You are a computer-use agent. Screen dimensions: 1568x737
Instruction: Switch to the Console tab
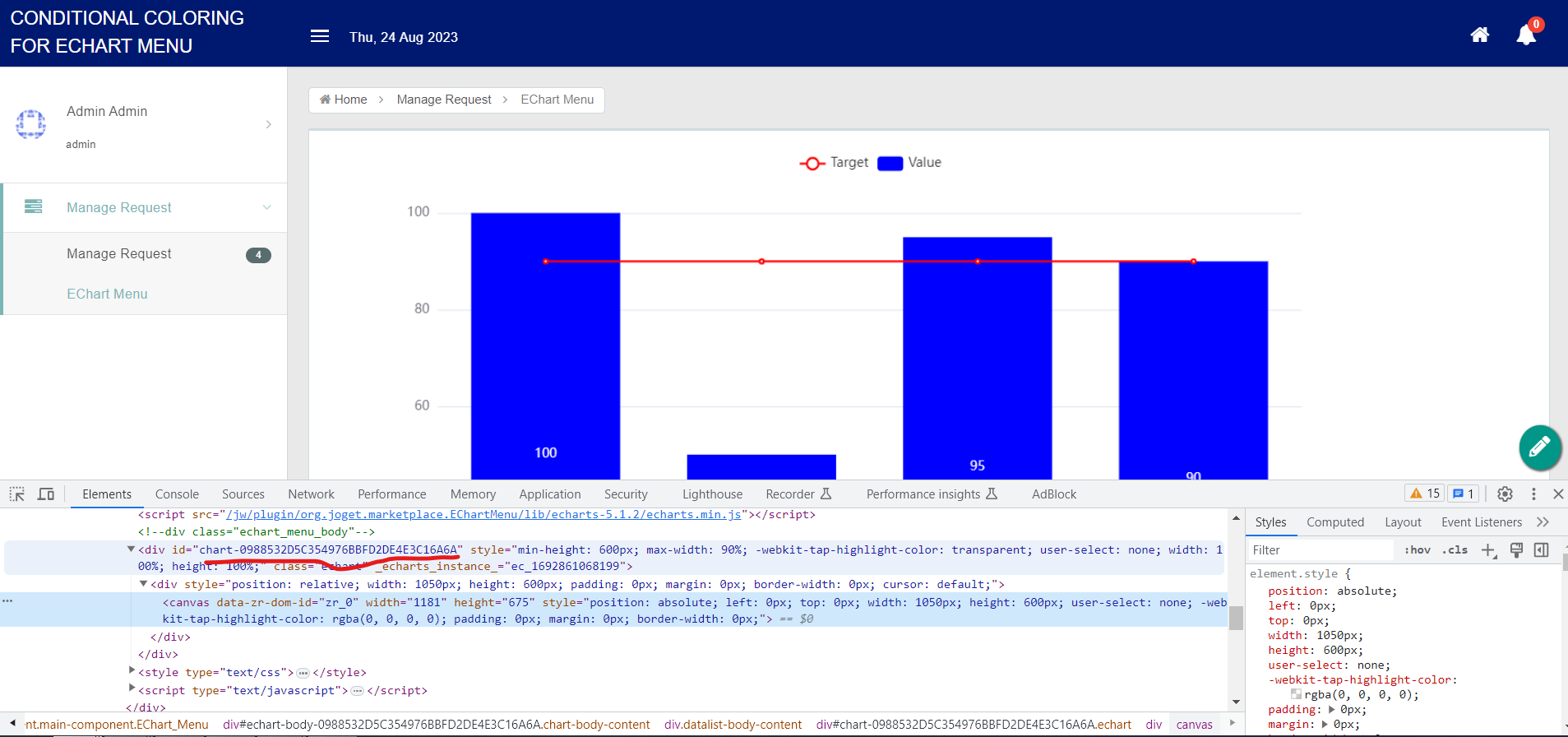click(177, 494)
